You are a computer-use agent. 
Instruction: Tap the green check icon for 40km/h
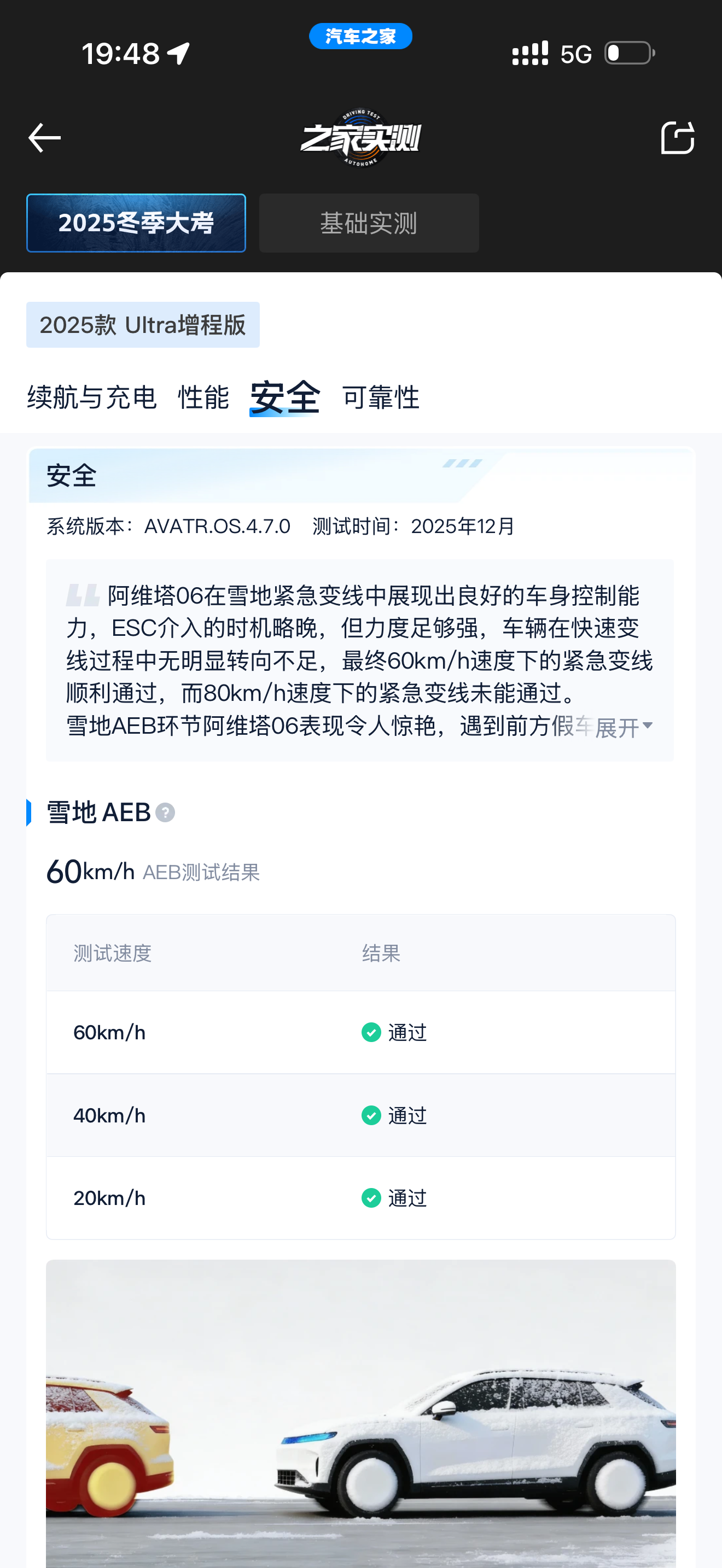point(371,1115)
